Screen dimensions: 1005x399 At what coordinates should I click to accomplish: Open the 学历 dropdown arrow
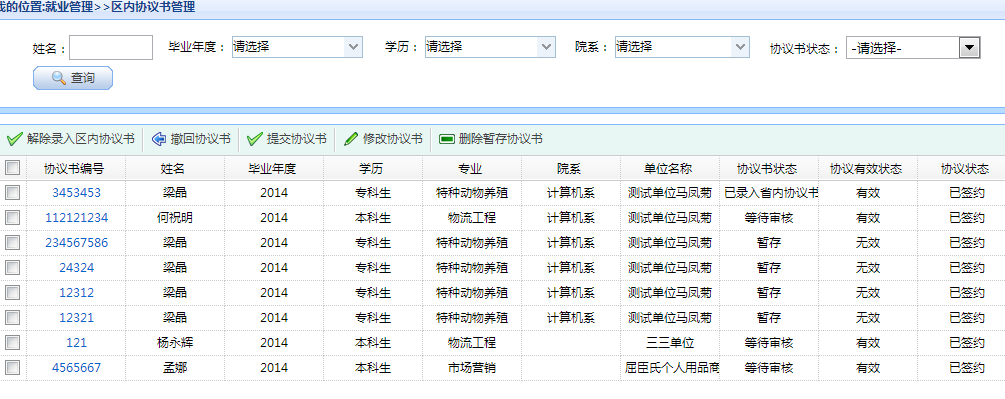pos(546,47)
